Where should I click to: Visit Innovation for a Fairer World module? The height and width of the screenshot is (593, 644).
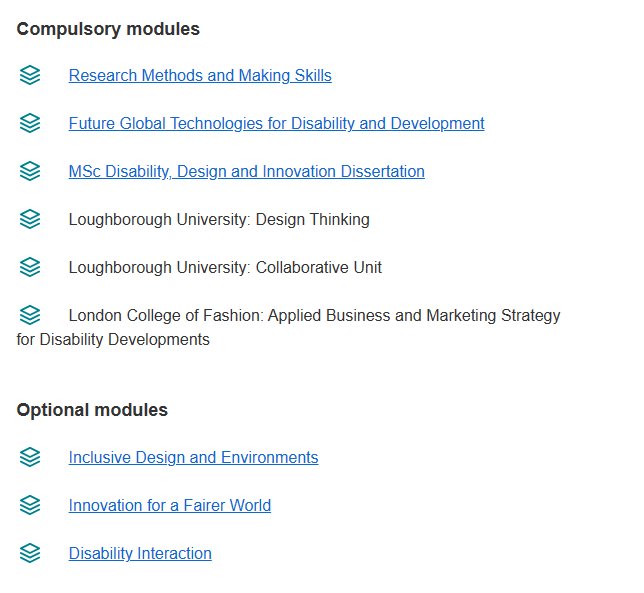point(169,506)
